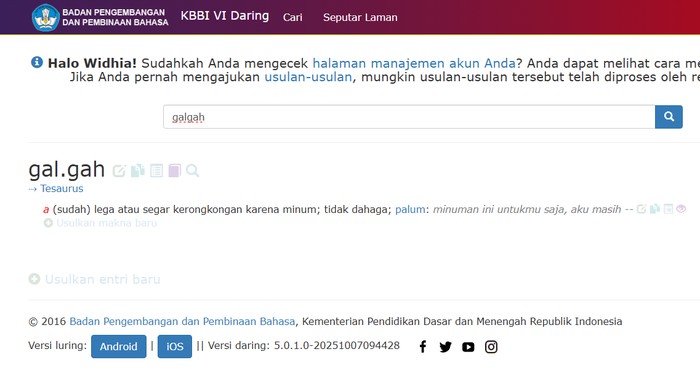700x381 pixels.
Task: Click Usulkan makna baru link text
Action: [x=107, y=223]
